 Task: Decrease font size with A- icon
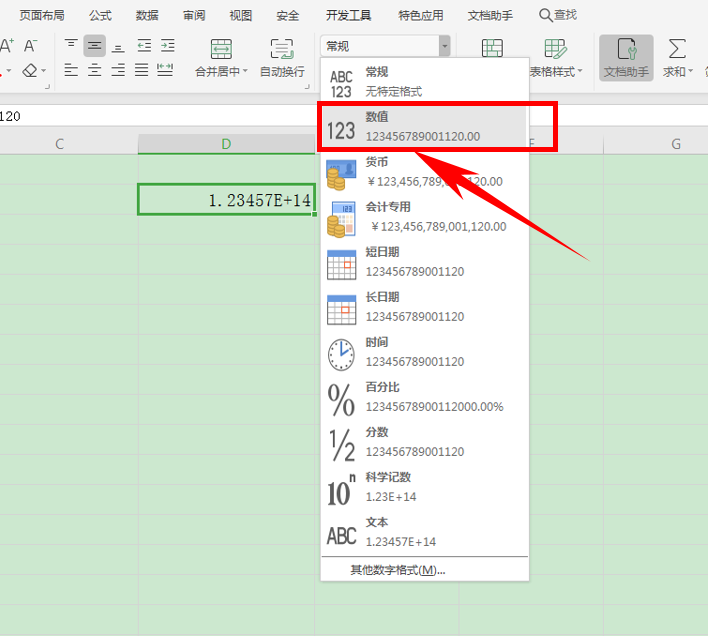[x=30, y=46]
